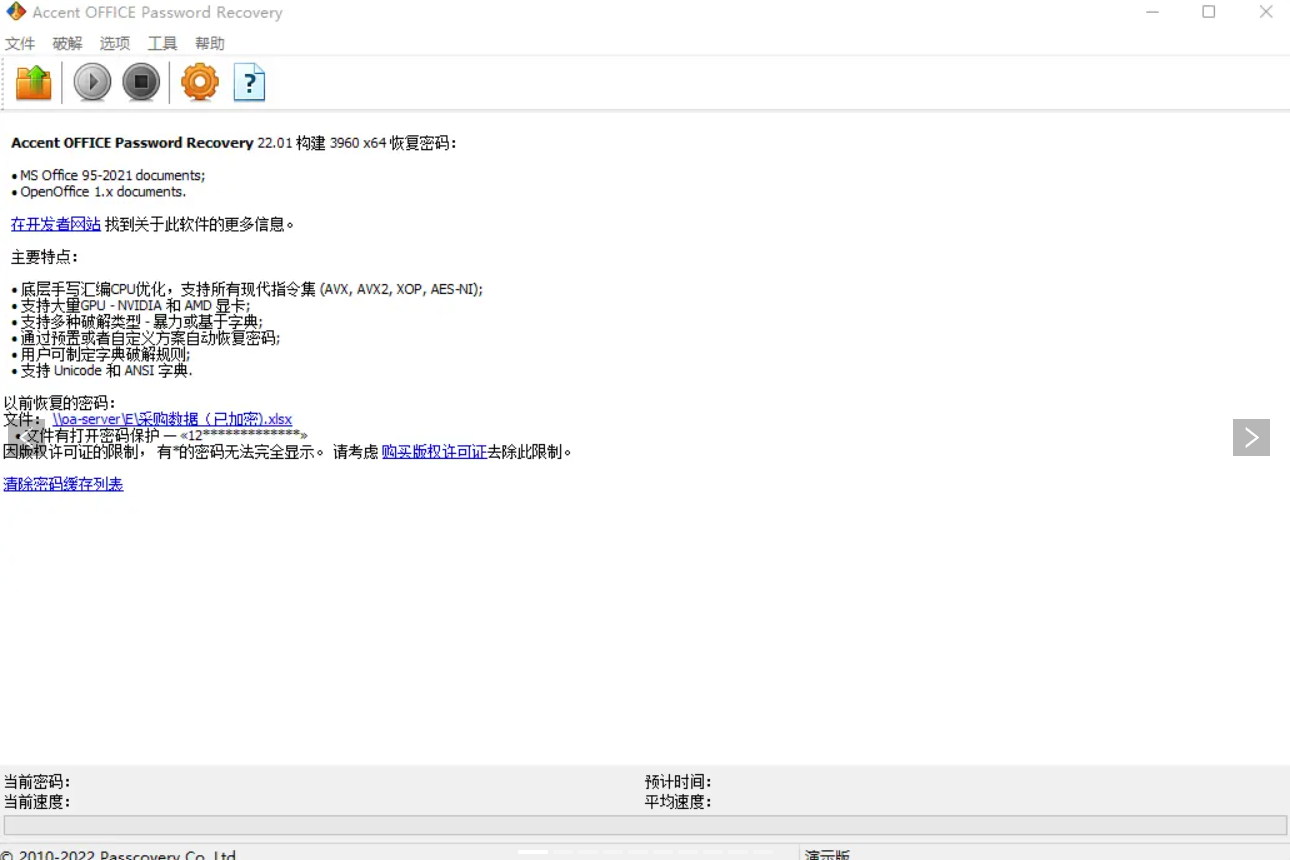The image size is (1290, 860).
Task: Click the app logo in title bar
Action: point(16,12)
